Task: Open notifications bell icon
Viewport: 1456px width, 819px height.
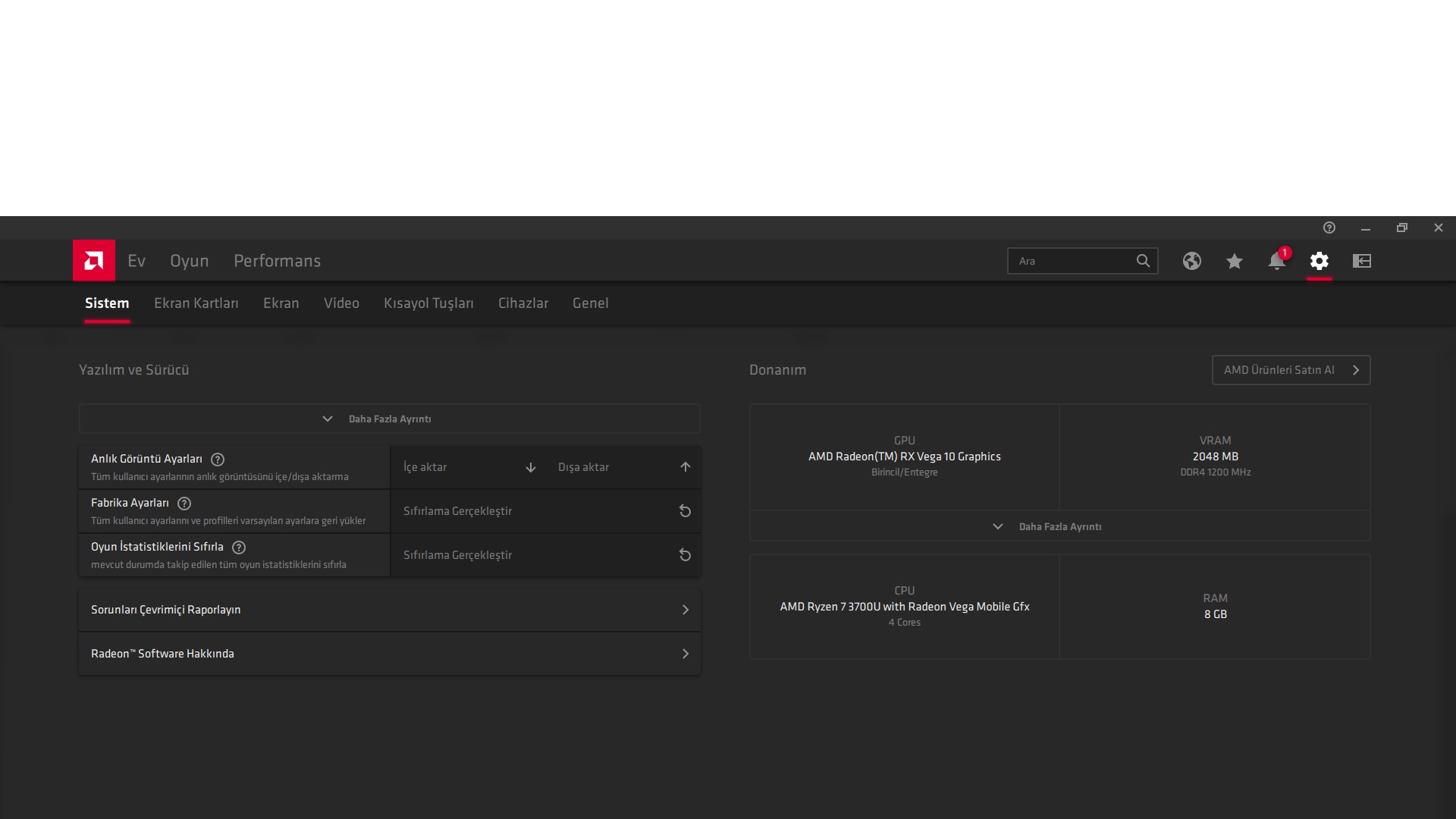Action: pos(1277,261)
